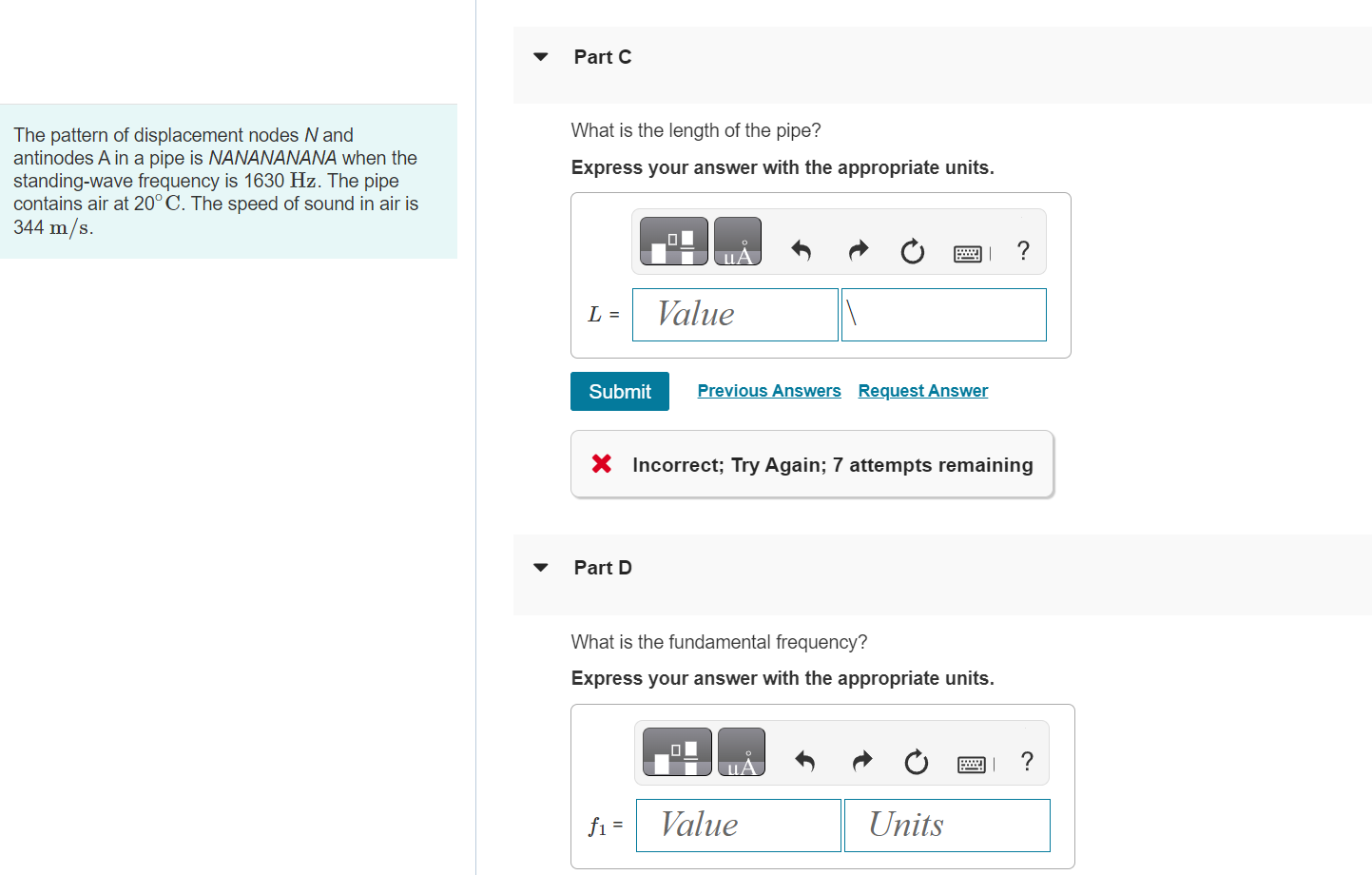The height and width of the screenshot is (875, 1372).
Task: Click Request Answer under Part C
Action: click(x=922, y=390)
